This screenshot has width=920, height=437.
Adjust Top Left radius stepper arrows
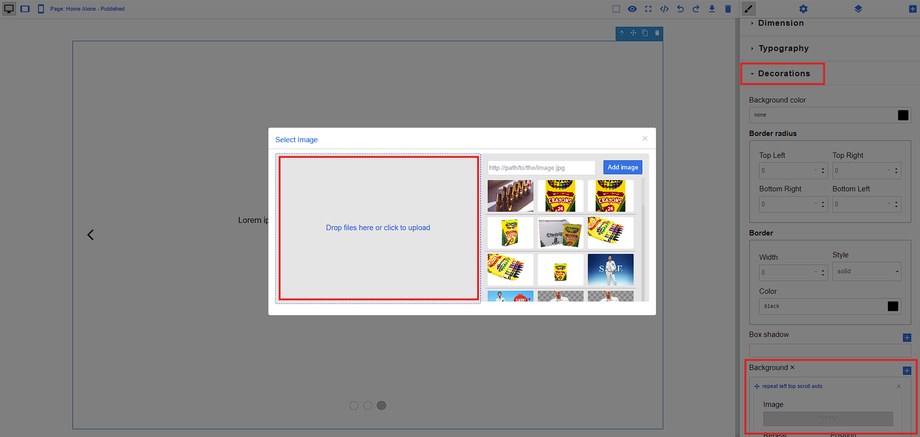(x=823, y=171)
